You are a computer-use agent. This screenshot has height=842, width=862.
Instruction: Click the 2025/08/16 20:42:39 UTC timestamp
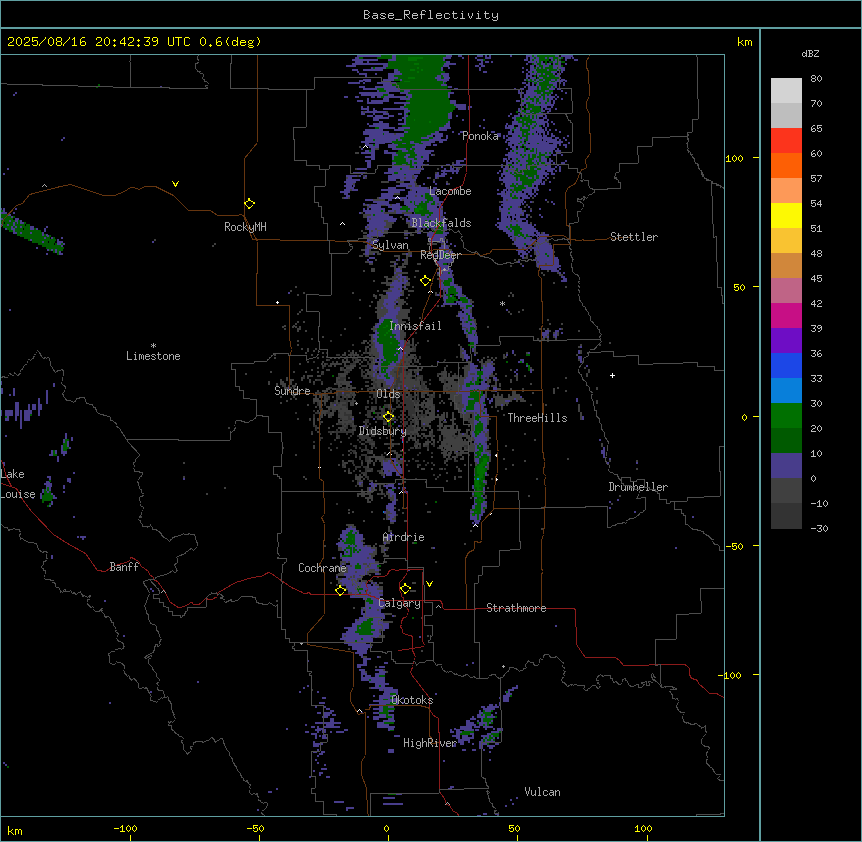click(x=98, y=42)
